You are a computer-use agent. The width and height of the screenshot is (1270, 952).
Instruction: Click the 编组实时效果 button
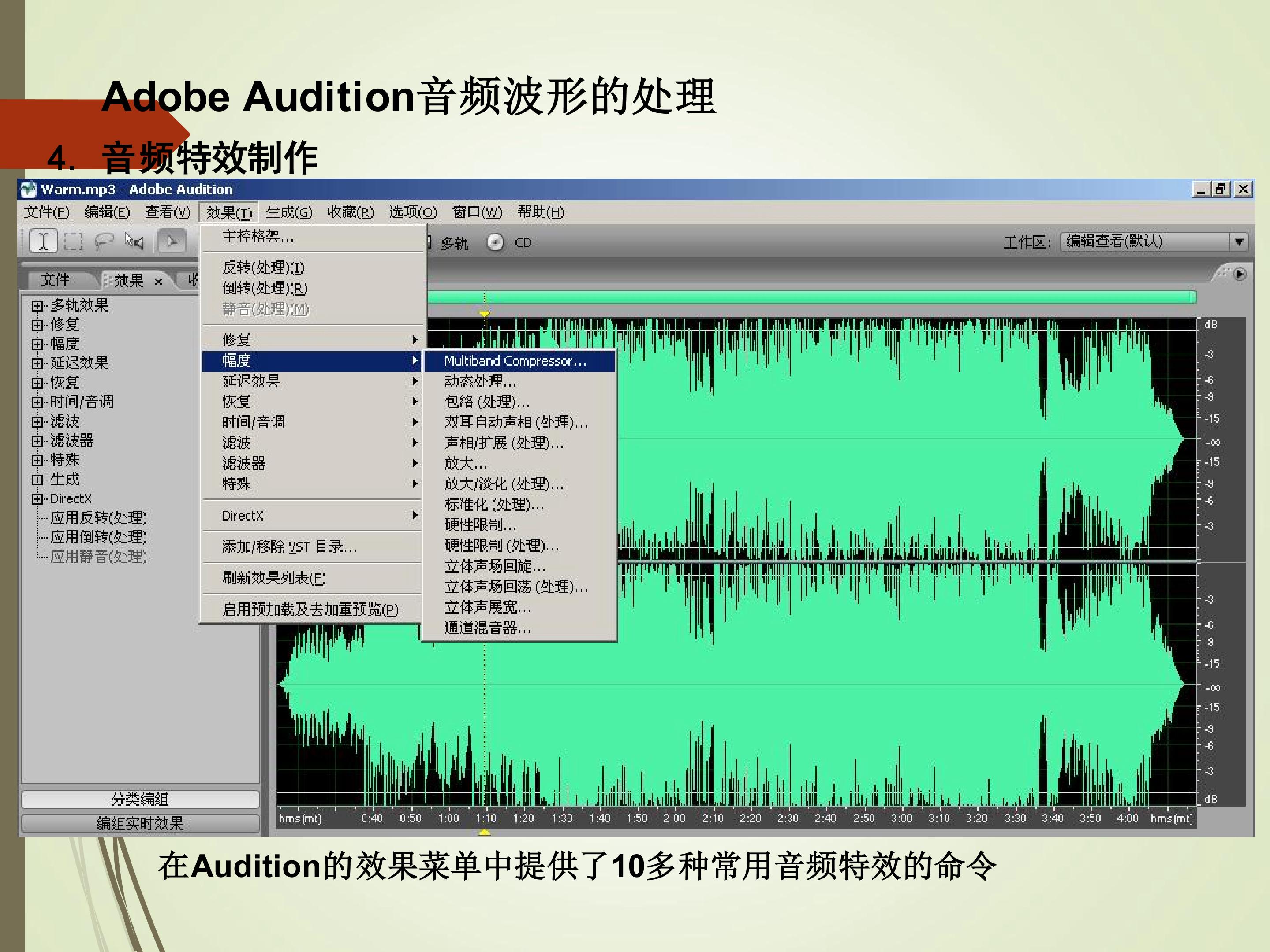tap(140, 823)
